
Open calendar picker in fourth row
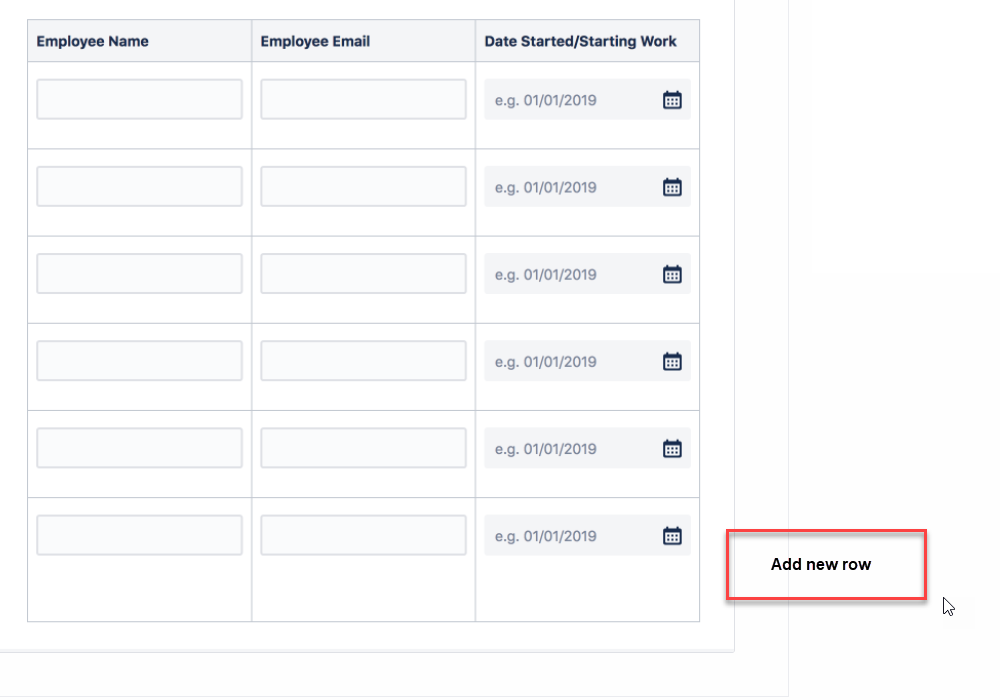[x=672, y=362]
